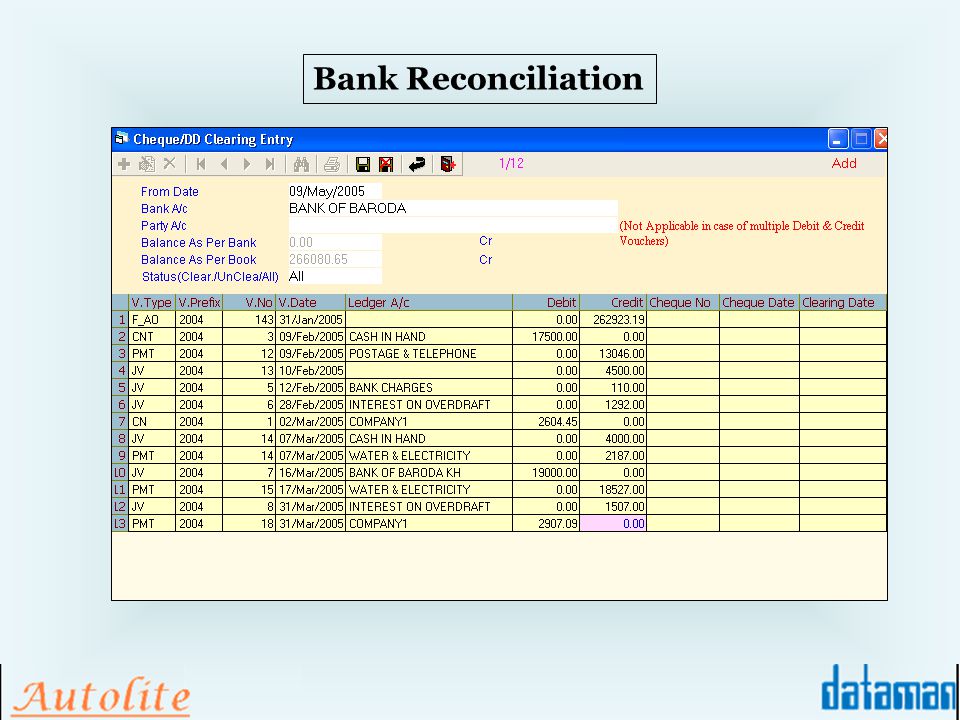This screenshot has height=720, width=960.
Task: Click credit value 110.00
Action: (613, 388)
